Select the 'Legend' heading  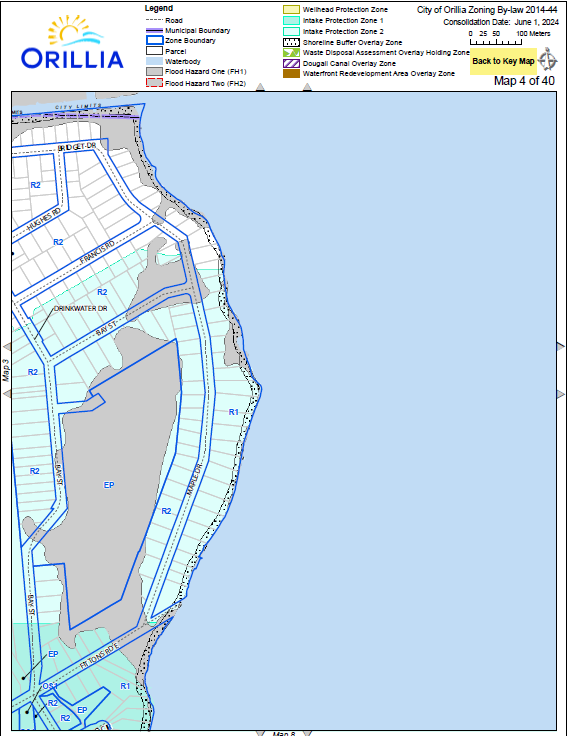tap(159, 8)
